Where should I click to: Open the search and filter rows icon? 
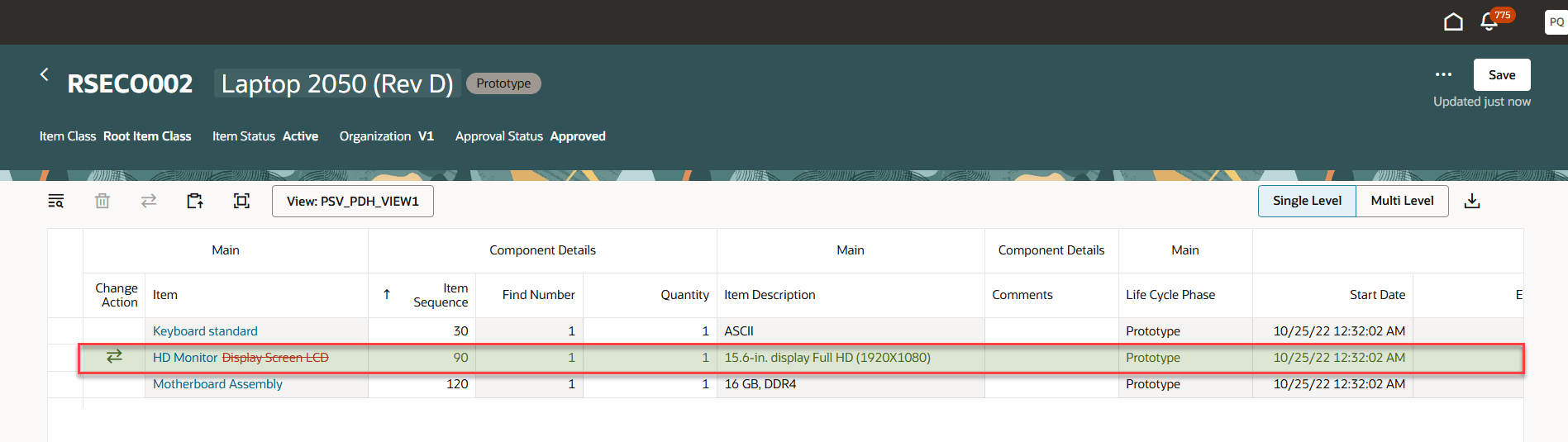(56, 201)
